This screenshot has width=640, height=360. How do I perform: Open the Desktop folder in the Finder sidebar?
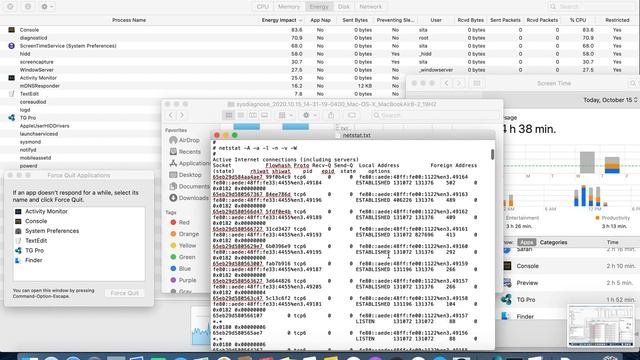click(185, 175)
